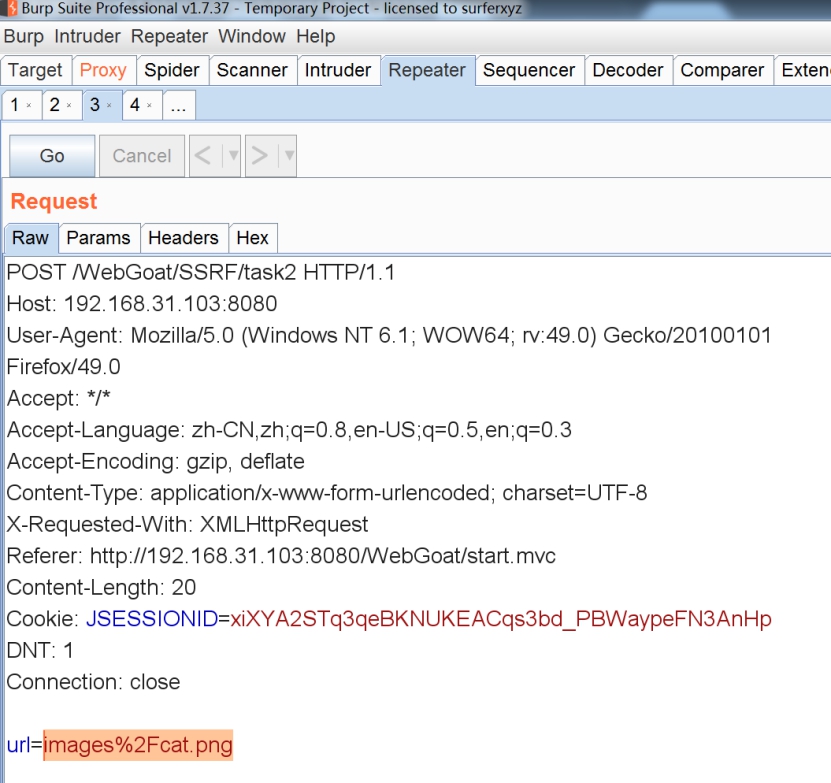Image resolution: width=831 pixels, height=783 pixels.
Task: Click the url parameter name in body
Action: click(19, 745)
